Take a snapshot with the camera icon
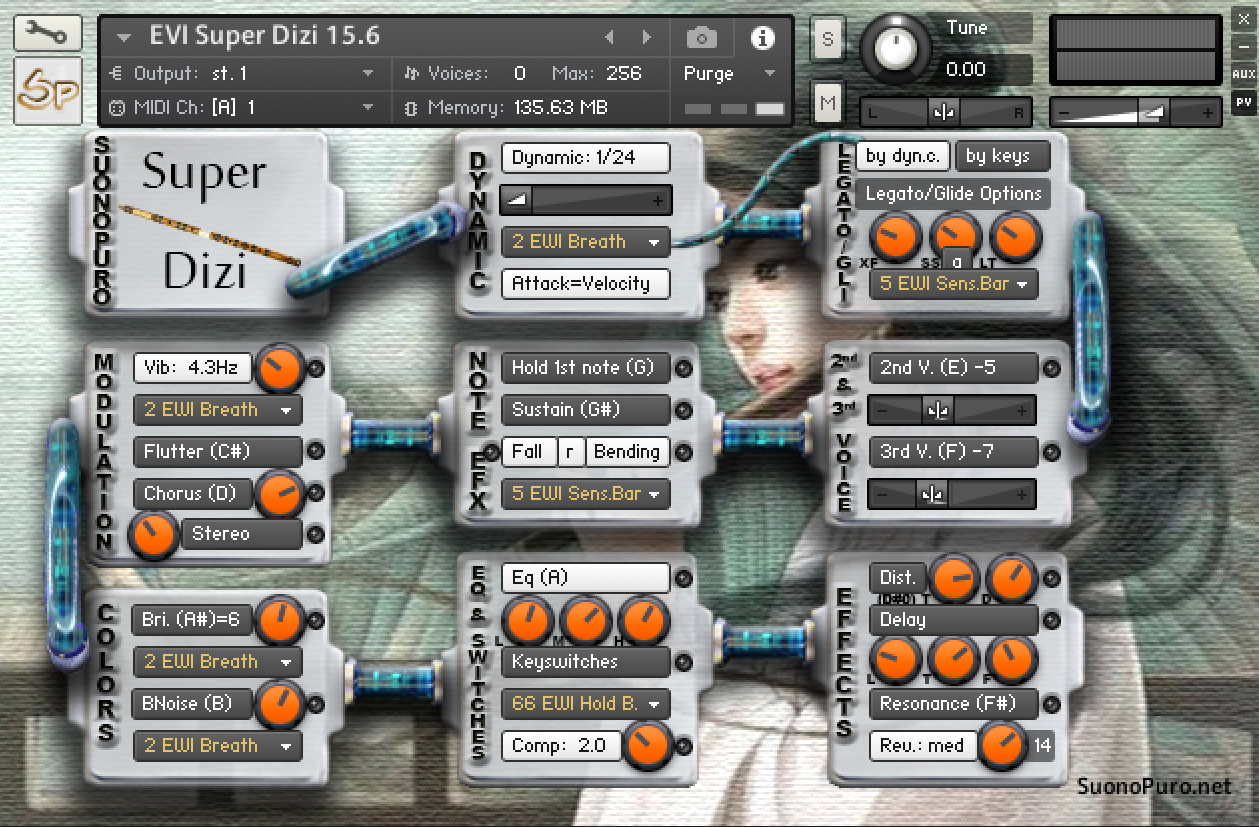The height and width of the screenshot is (827, 1259). (x=702, y=38)
